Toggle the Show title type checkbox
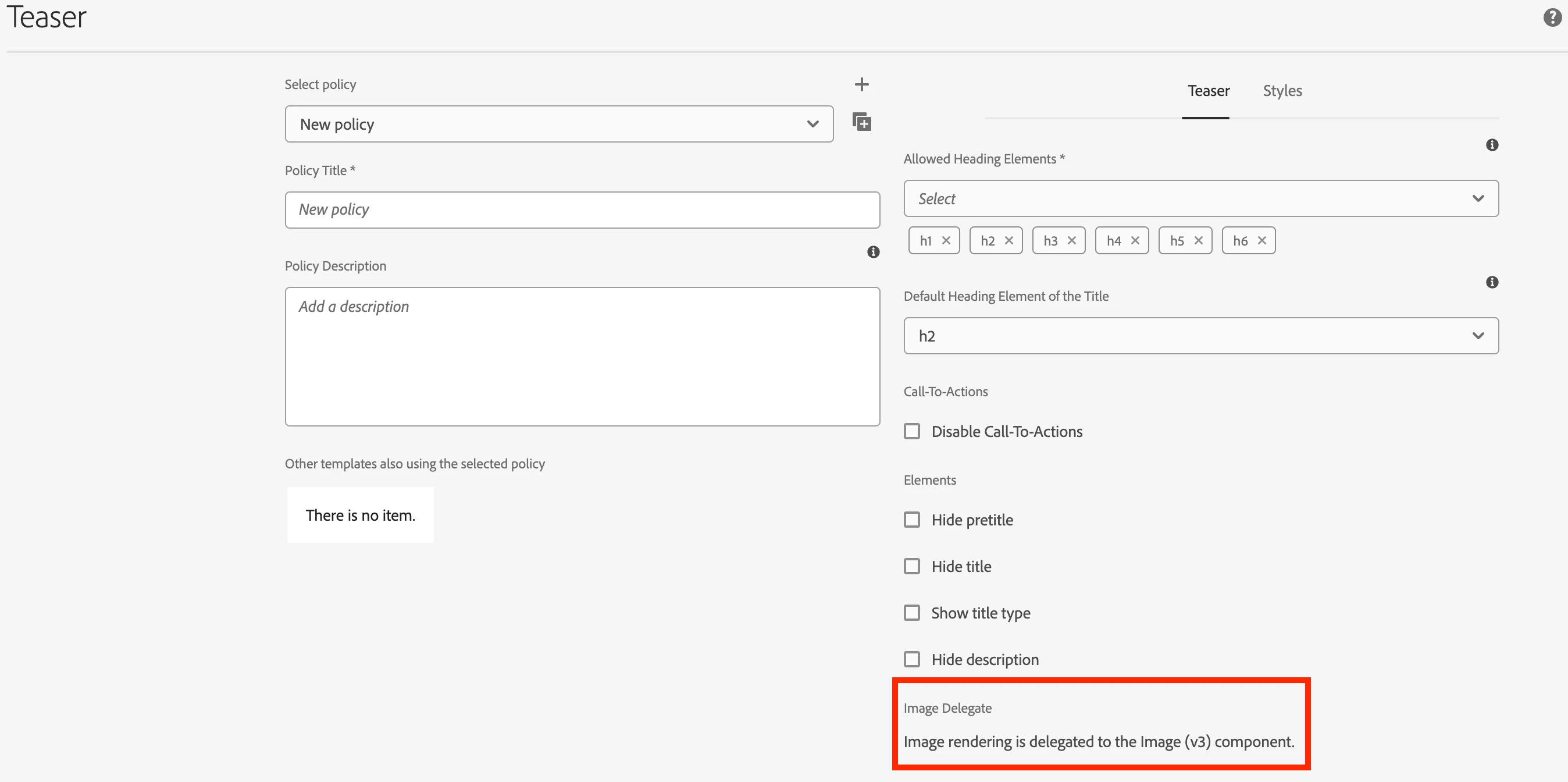Image resolution: width=1568 pixels, height=782 pixels. (x=911, y=613)
